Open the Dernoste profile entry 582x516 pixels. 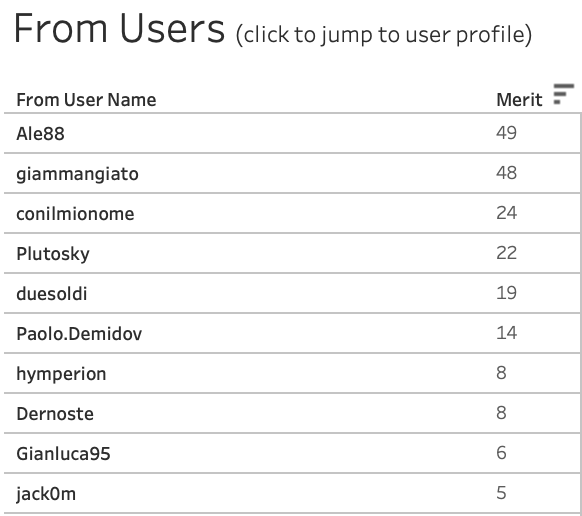[x=55, y=414]
